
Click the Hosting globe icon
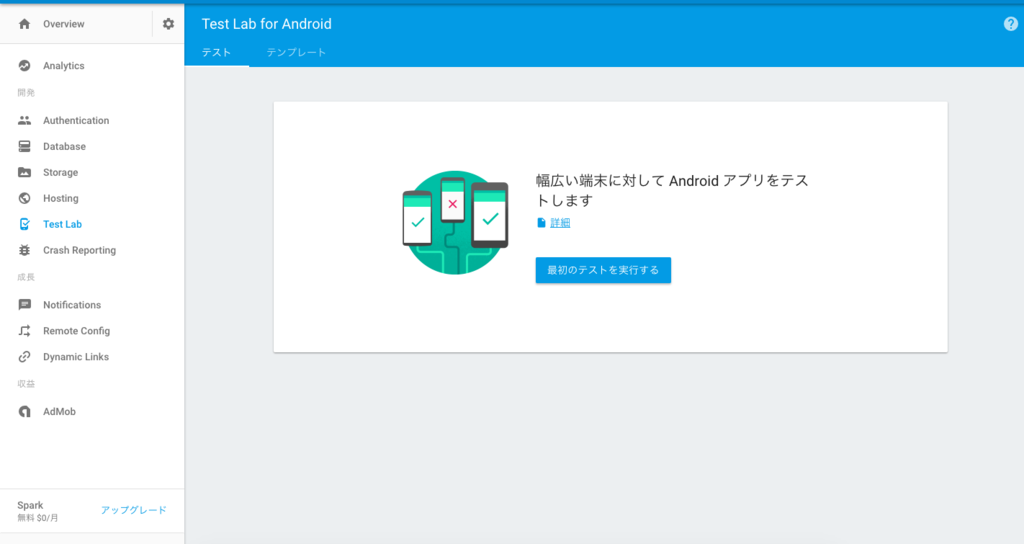24,198
